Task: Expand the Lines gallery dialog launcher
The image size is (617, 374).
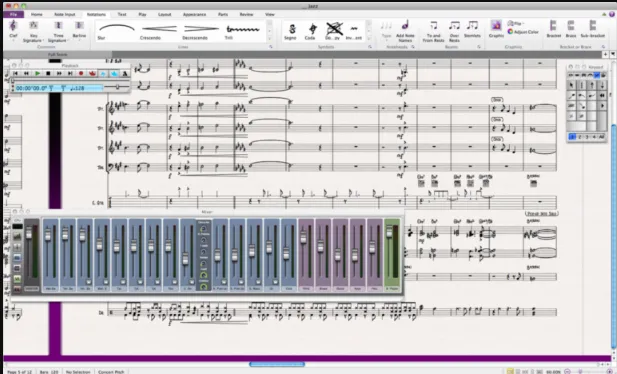Action: pos(271,47)
